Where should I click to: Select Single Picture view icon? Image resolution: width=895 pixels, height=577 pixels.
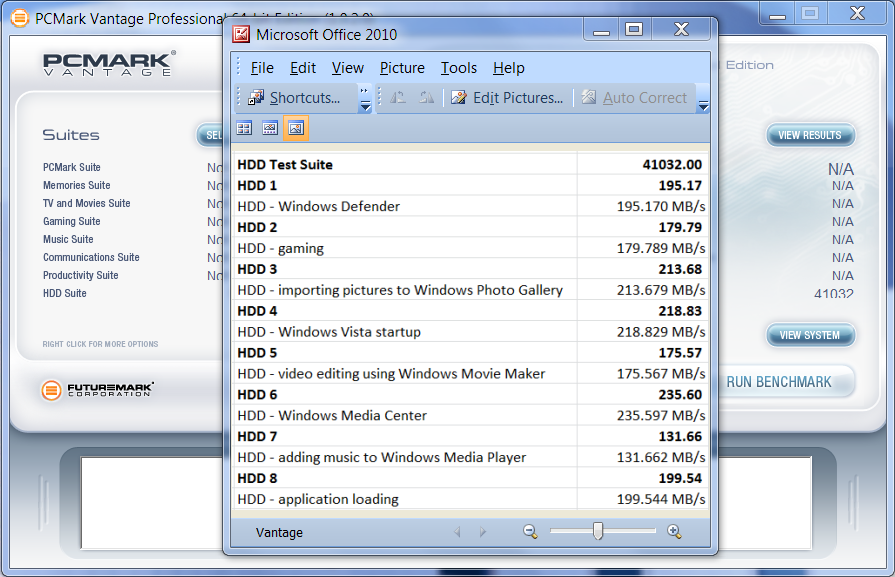click(x=296, y=128)
